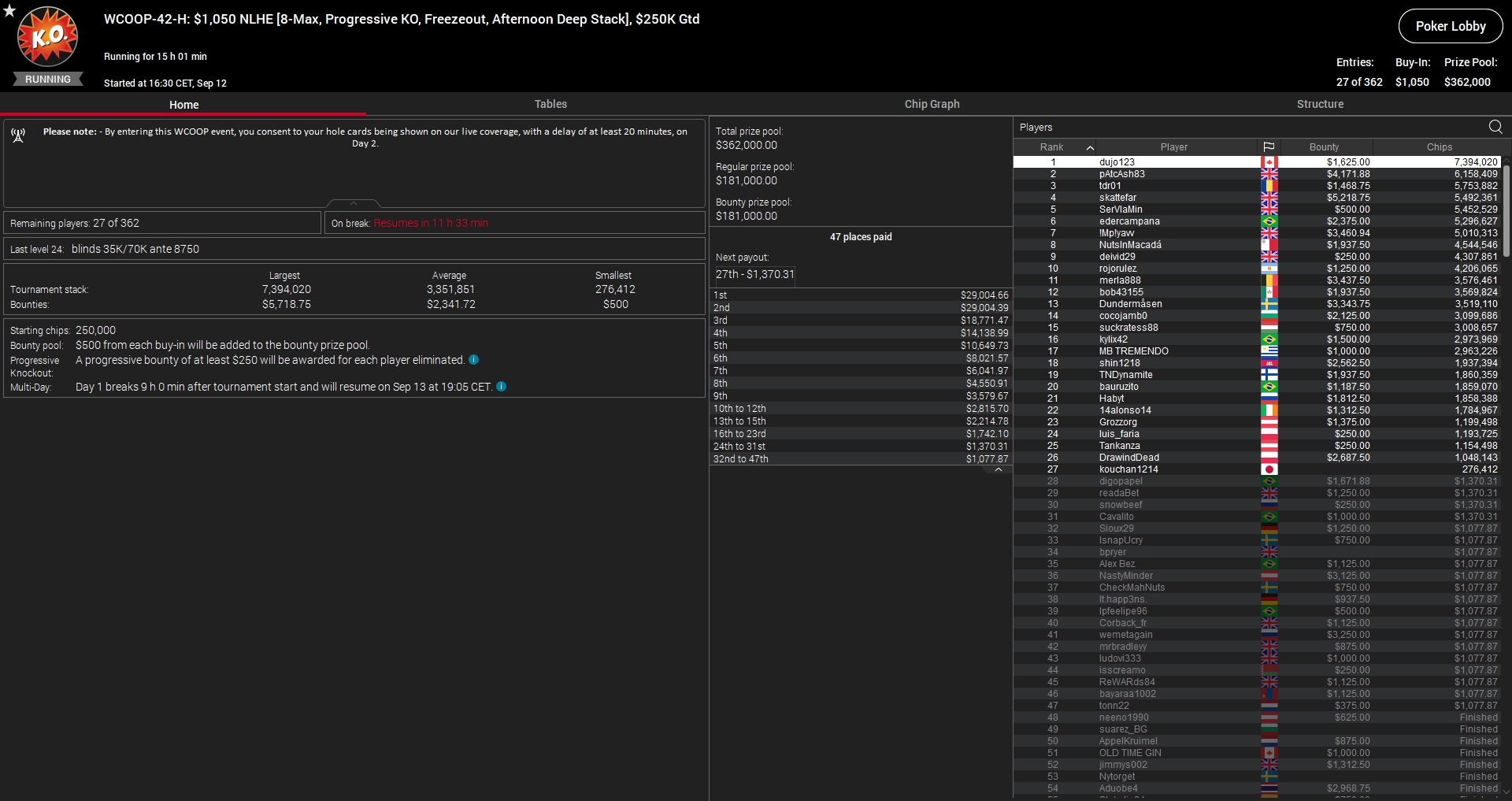Select finished player neeno1990

[x=1258, y=718]
